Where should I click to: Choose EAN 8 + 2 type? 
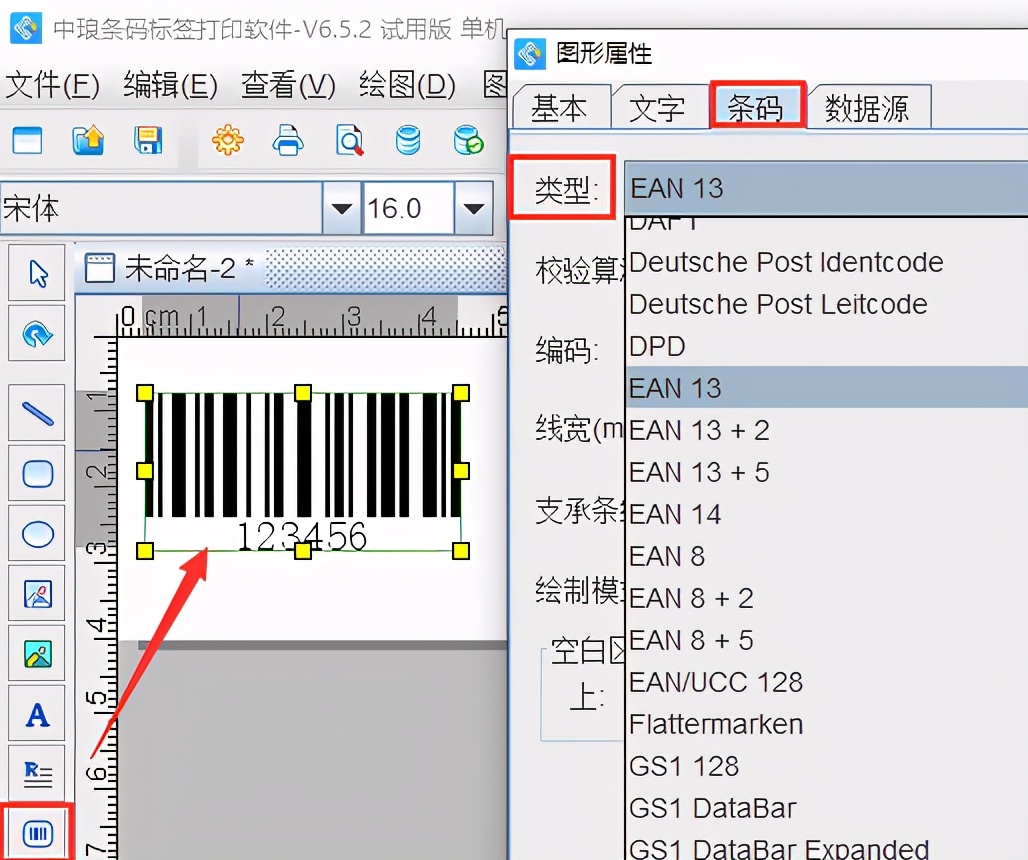[827, 598]
